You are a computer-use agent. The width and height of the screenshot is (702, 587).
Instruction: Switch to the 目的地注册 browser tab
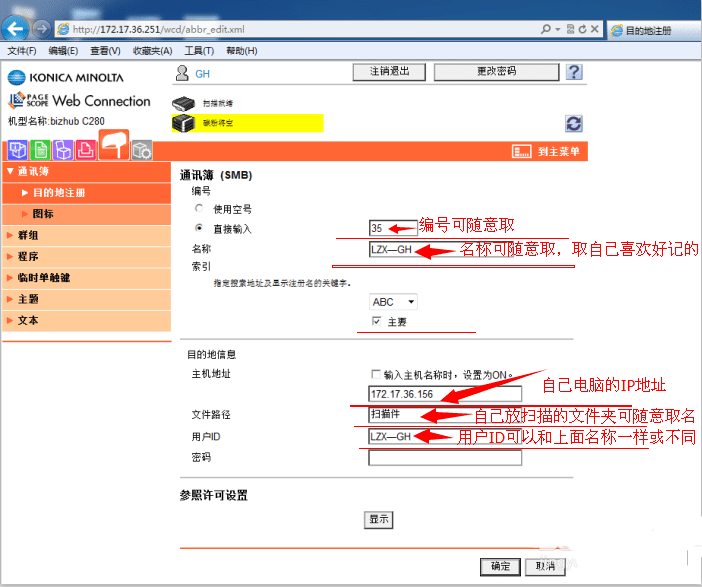point(654,30)
